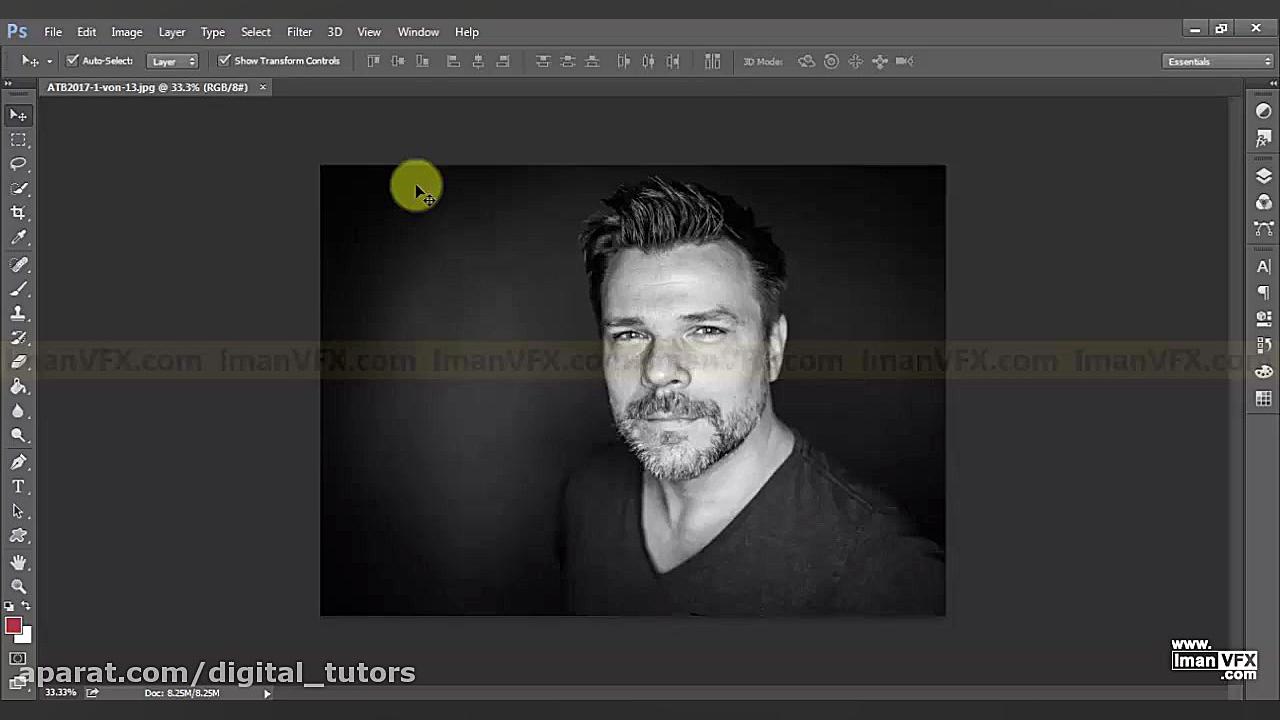Uncheck Show Transform Controls
Viewport: 1280px width, 720px height.
click(224, 61)
